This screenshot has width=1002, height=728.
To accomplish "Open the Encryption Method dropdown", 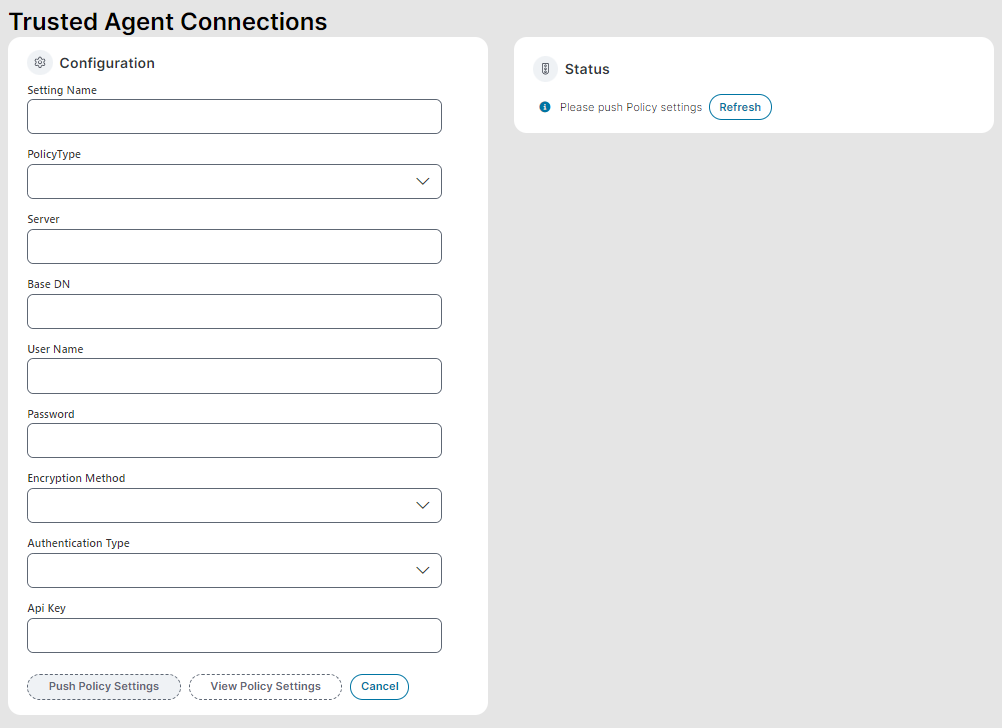I will tap(234, 505).
